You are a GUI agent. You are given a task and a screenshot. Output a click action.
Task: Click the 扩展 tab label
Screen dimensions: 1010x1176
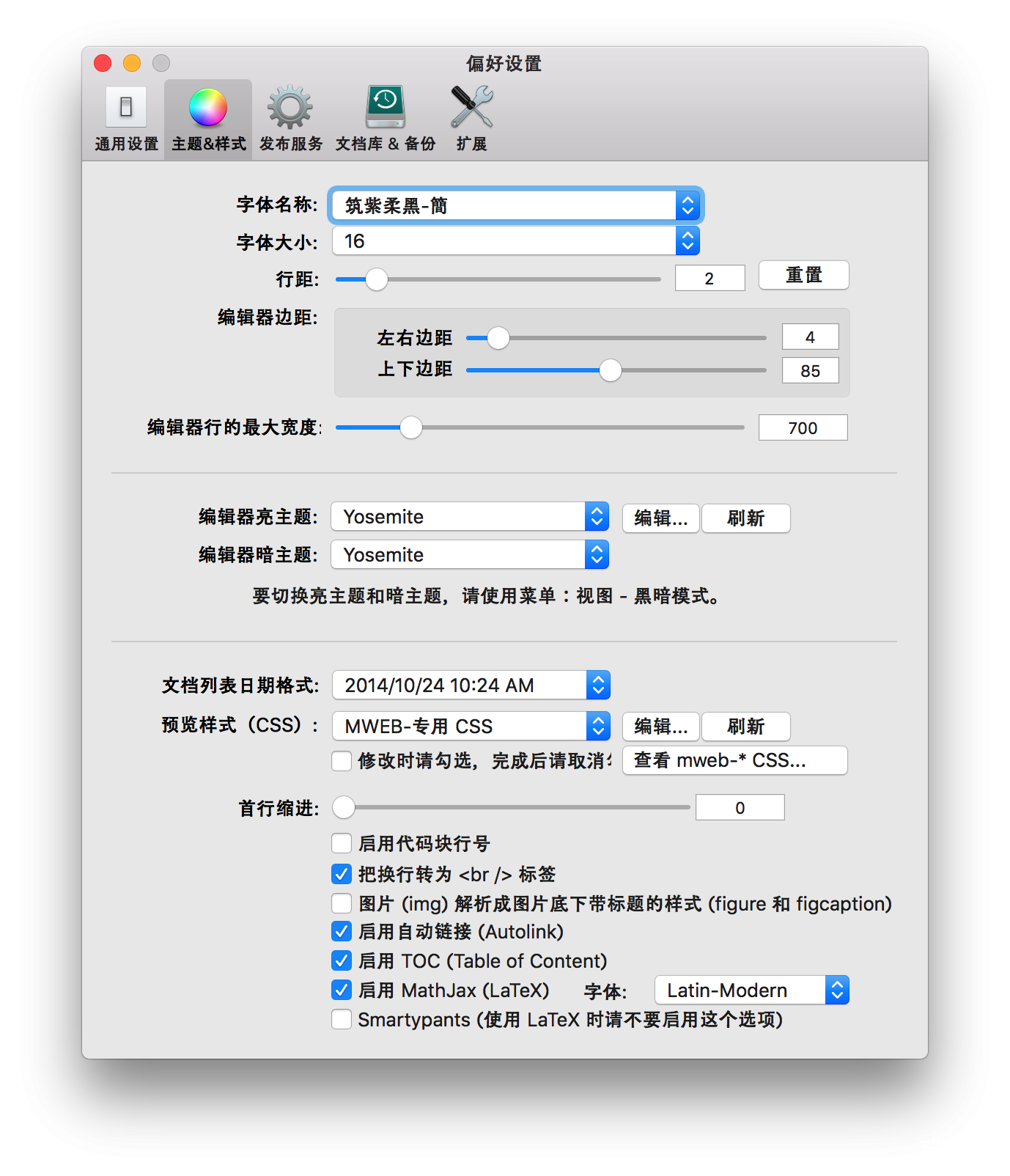[471, 144]
